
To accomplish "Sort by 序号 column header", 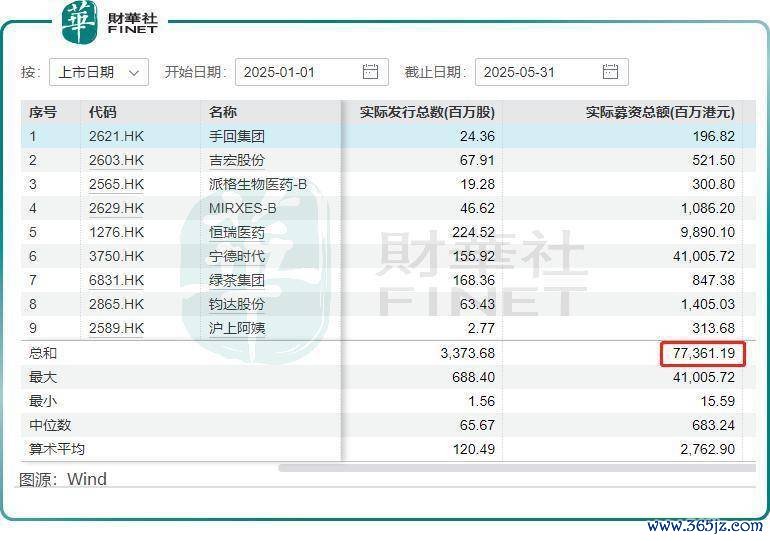I will click(43, 112).
